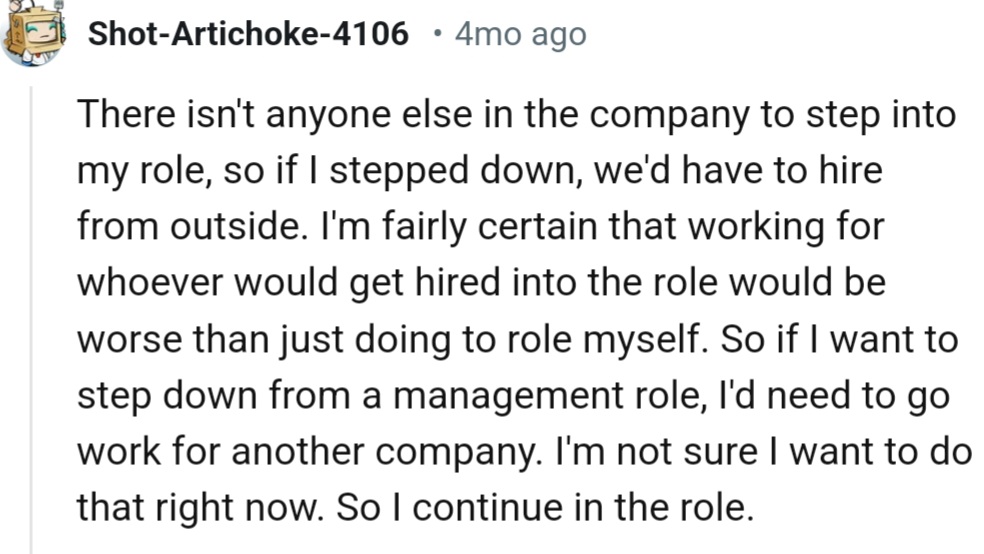
Task: Click the words "management role"
Action: coord(520,396)
